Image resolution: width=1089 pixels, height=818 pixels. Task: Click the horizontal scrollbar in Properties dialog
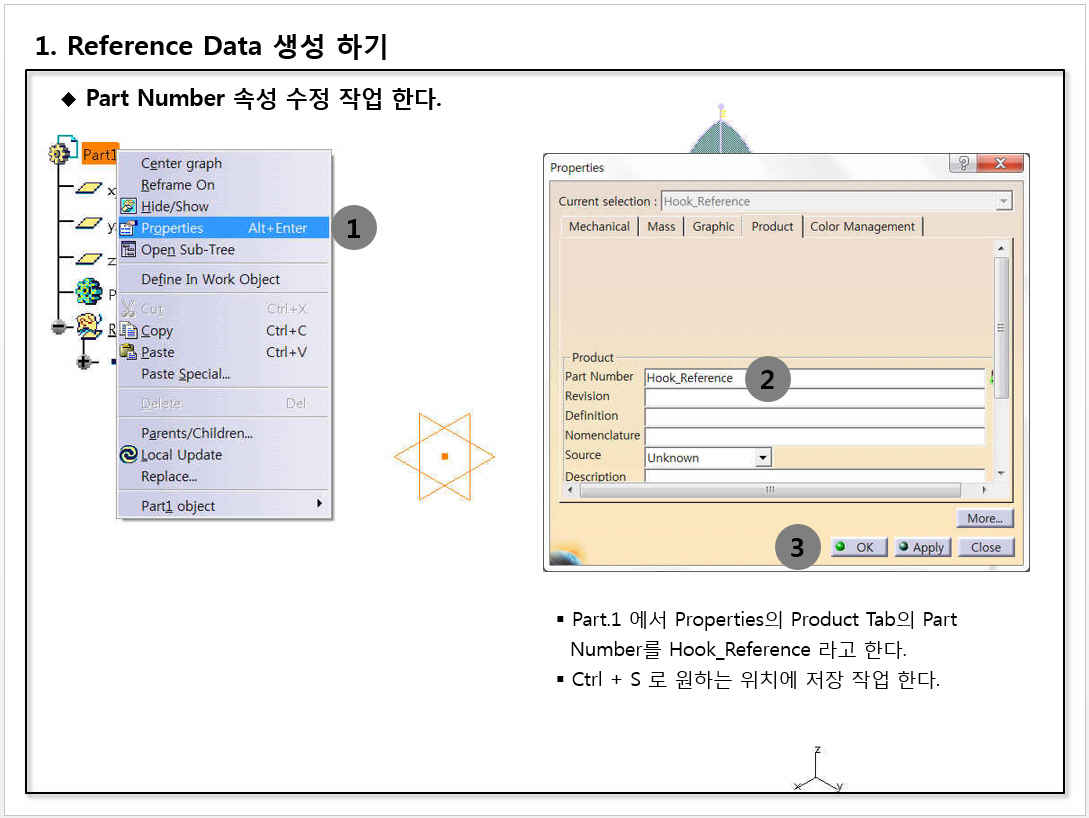click(x=770, y=490)
